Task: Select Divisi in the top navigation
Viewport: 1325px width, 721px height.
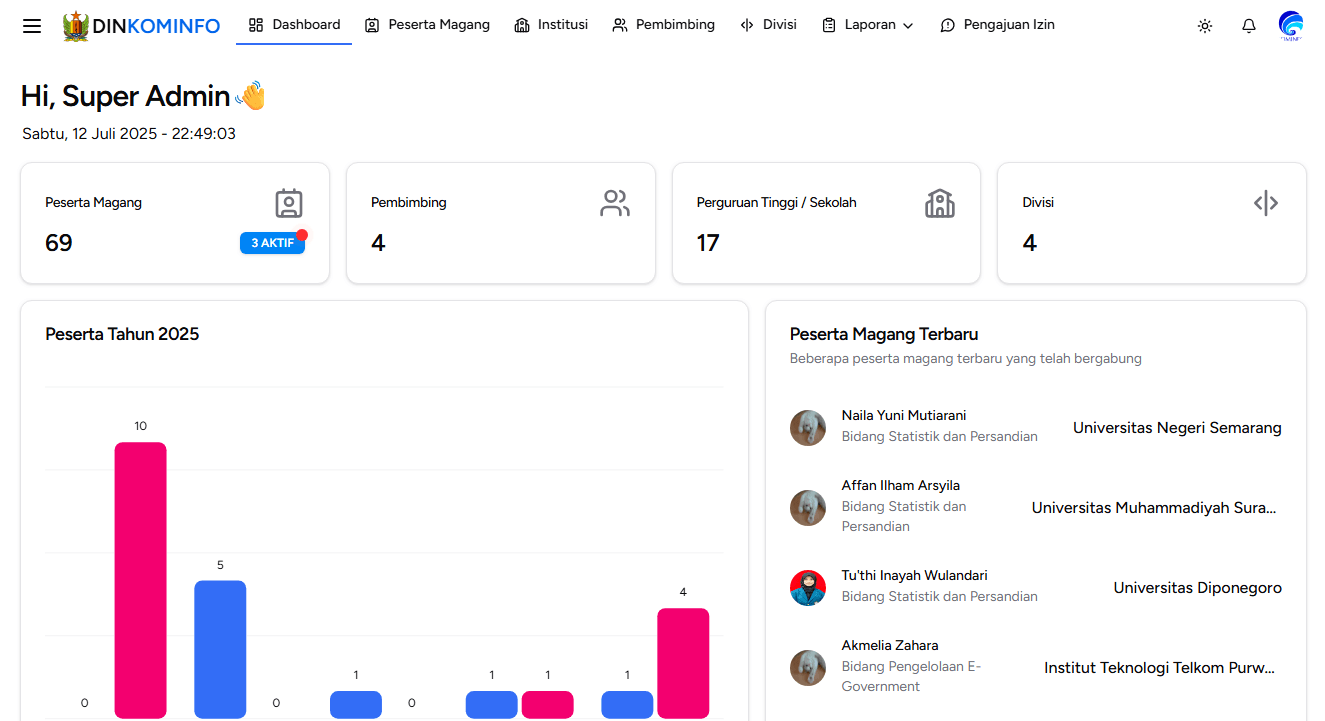Action: [768, 25]
